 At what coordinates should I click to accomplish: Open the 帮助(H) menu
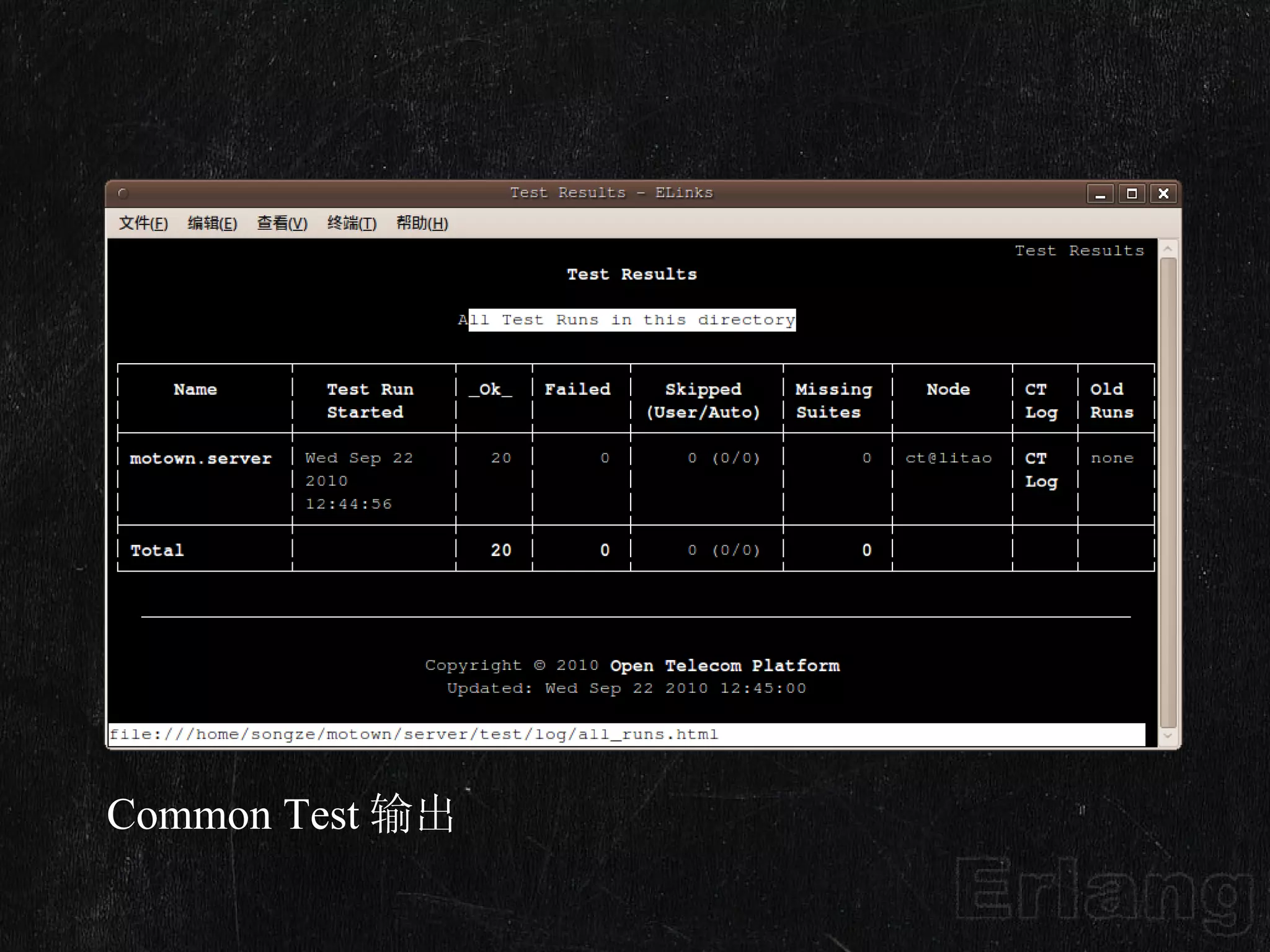coord(422,223)
